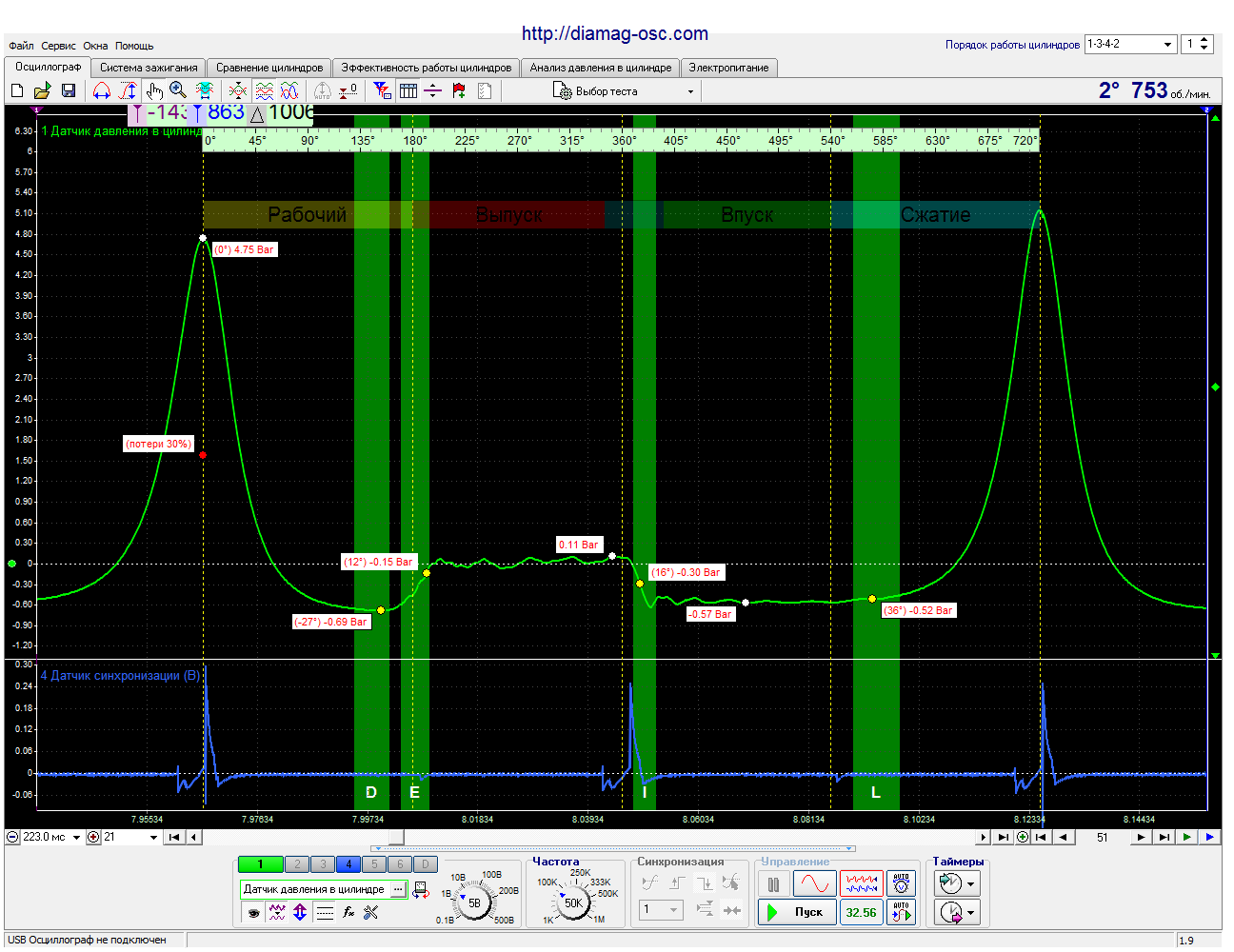Open the Выбор теста dropdown
Screen dimensions: 1234x952
click(x=624, y=91)
